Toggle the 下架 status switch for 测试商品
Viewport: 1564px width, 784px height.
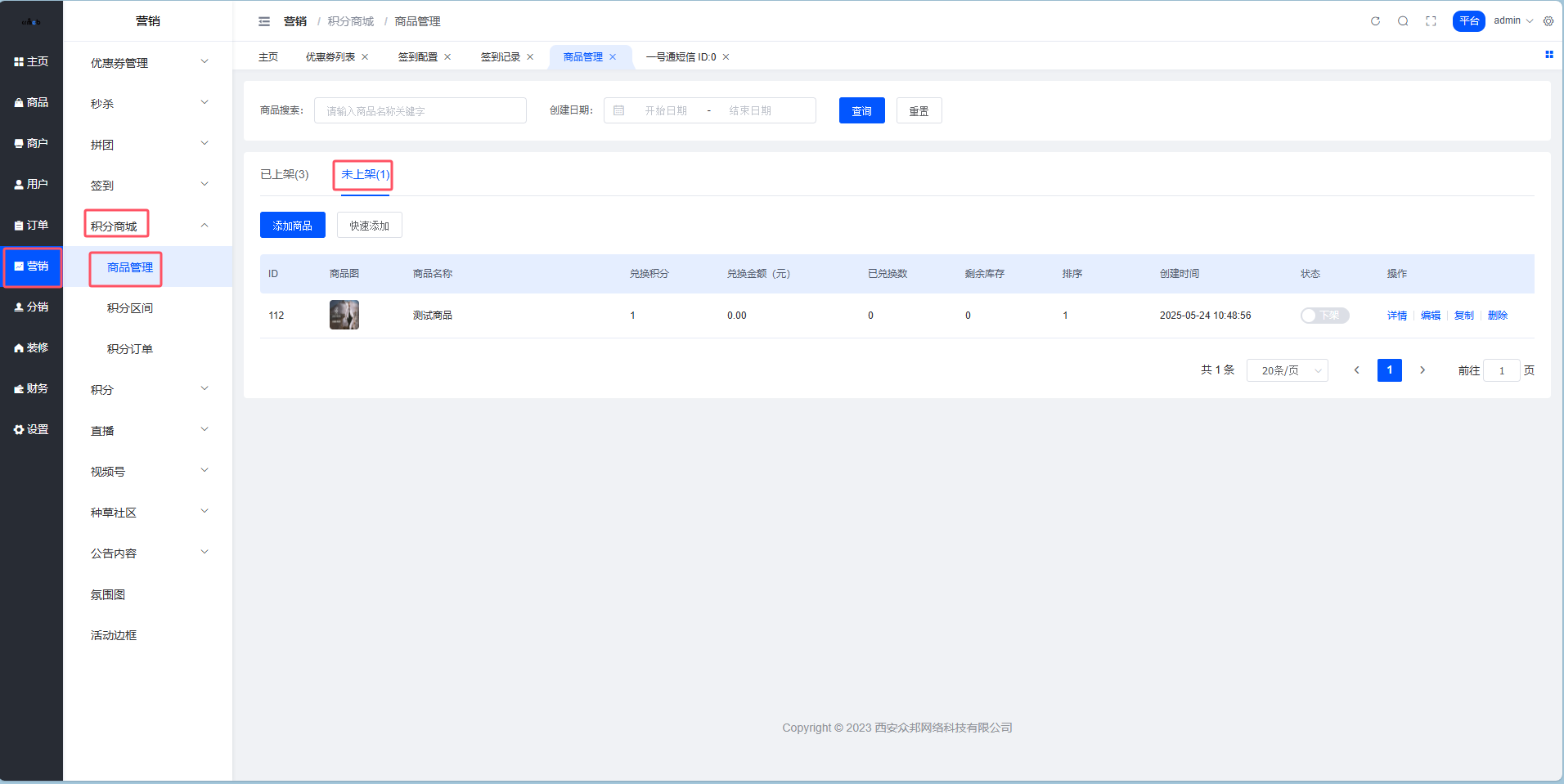coord(1324,316)
